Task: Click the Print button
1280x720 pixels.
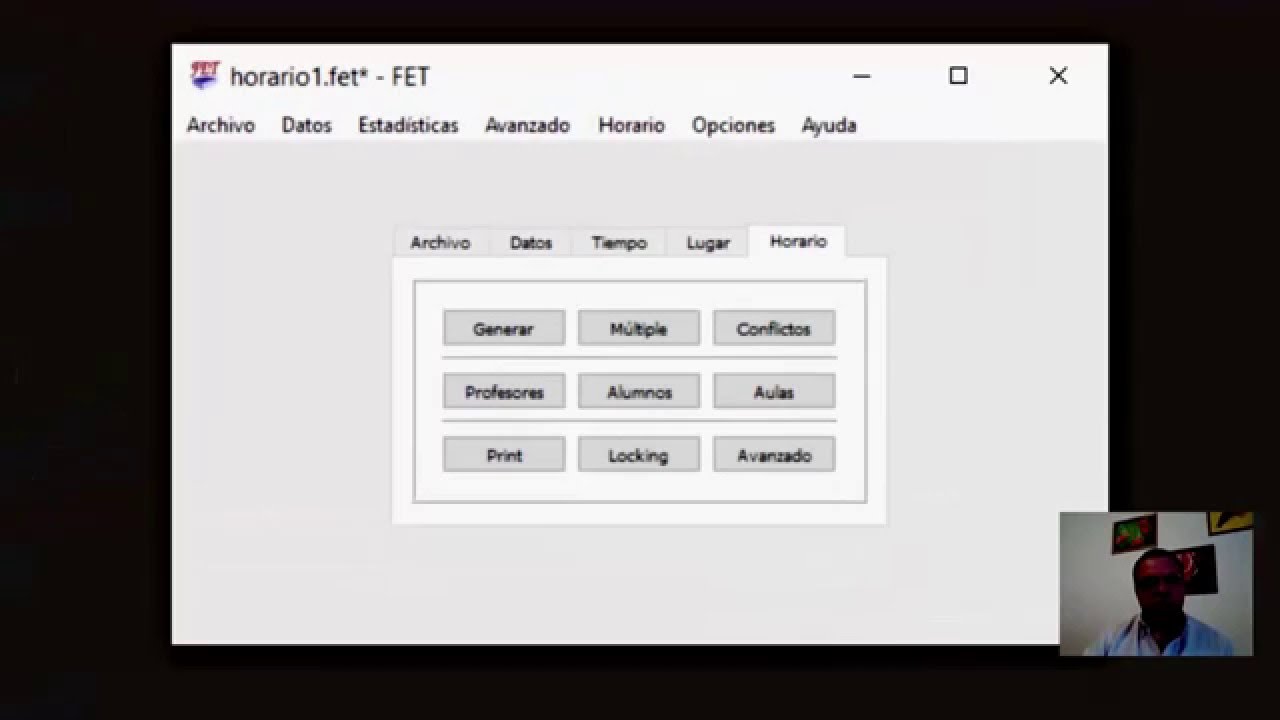Action: tap(504, 455)
